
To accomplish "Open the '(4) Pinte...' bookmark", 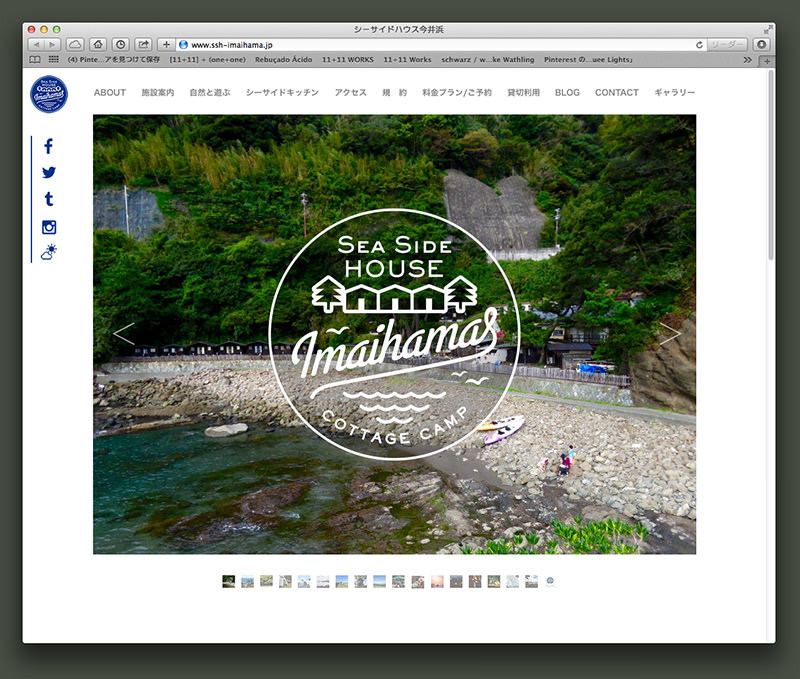I will (x=114, y=60).
